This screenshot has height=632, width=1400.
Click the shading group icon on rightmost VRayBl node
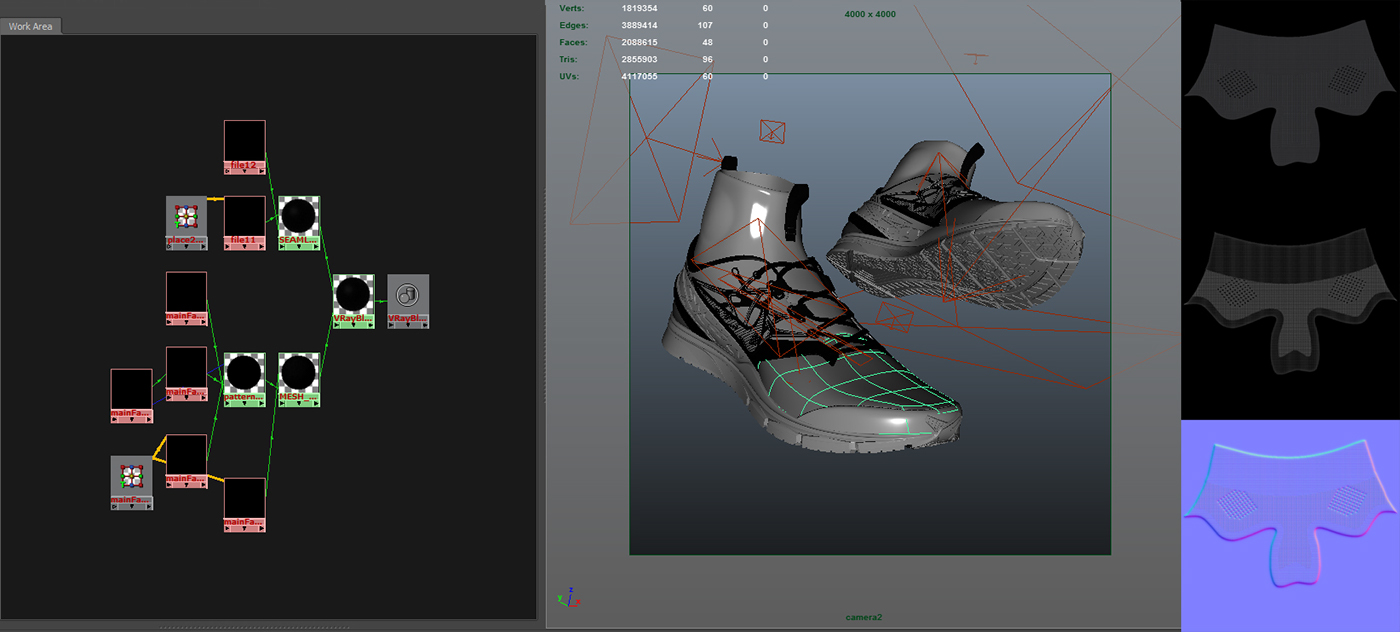point(407,294)
